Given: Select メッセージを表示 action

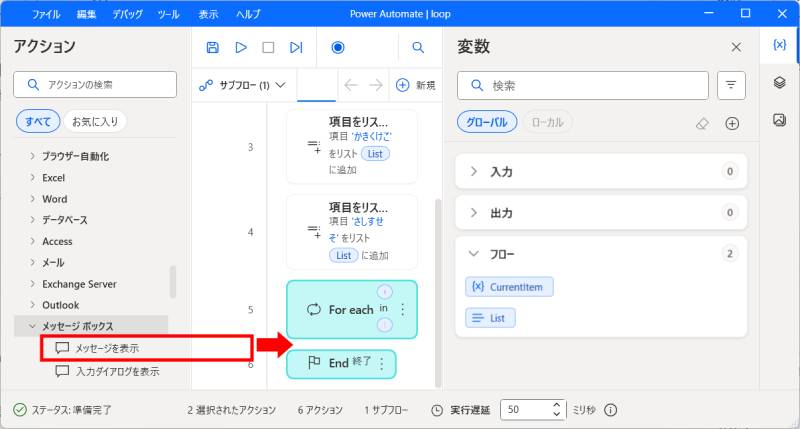Looking at the screenshot, I should coord(107,348).
